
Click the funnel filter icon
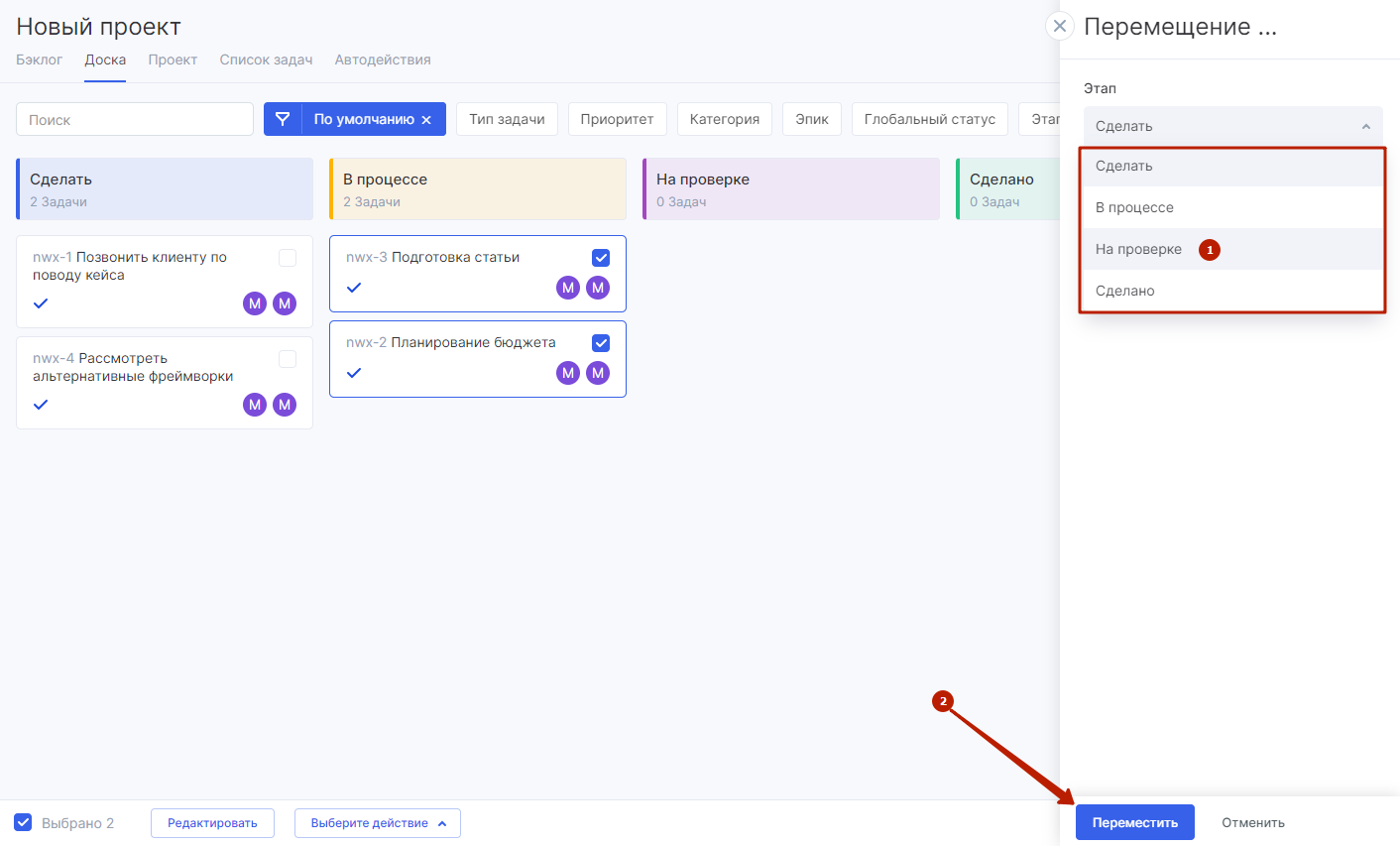coord(283,119)
